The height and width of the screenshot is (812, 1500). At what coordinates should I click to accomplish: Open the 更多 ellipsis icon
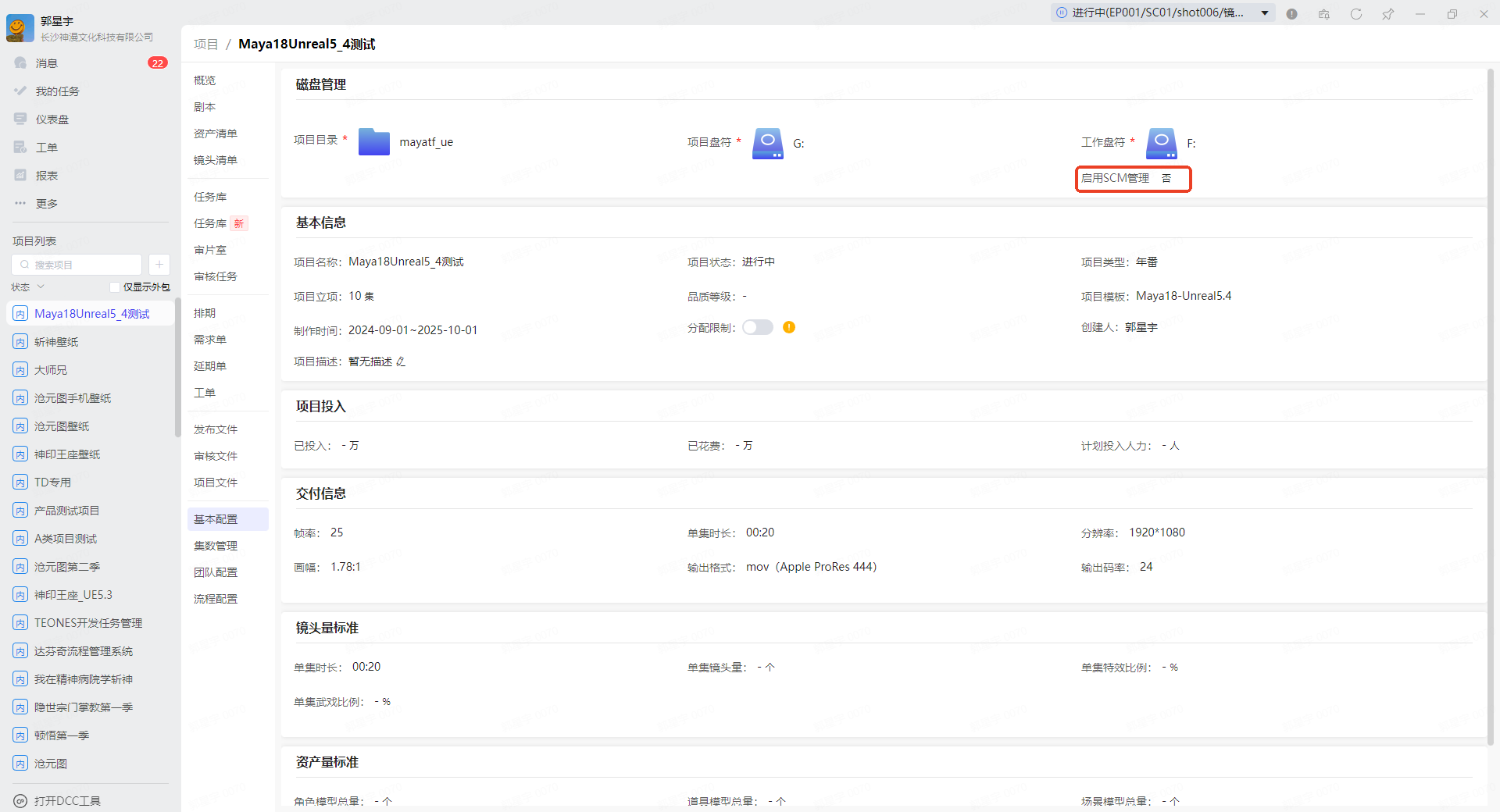pyautogui.click(x=20, y=204)
